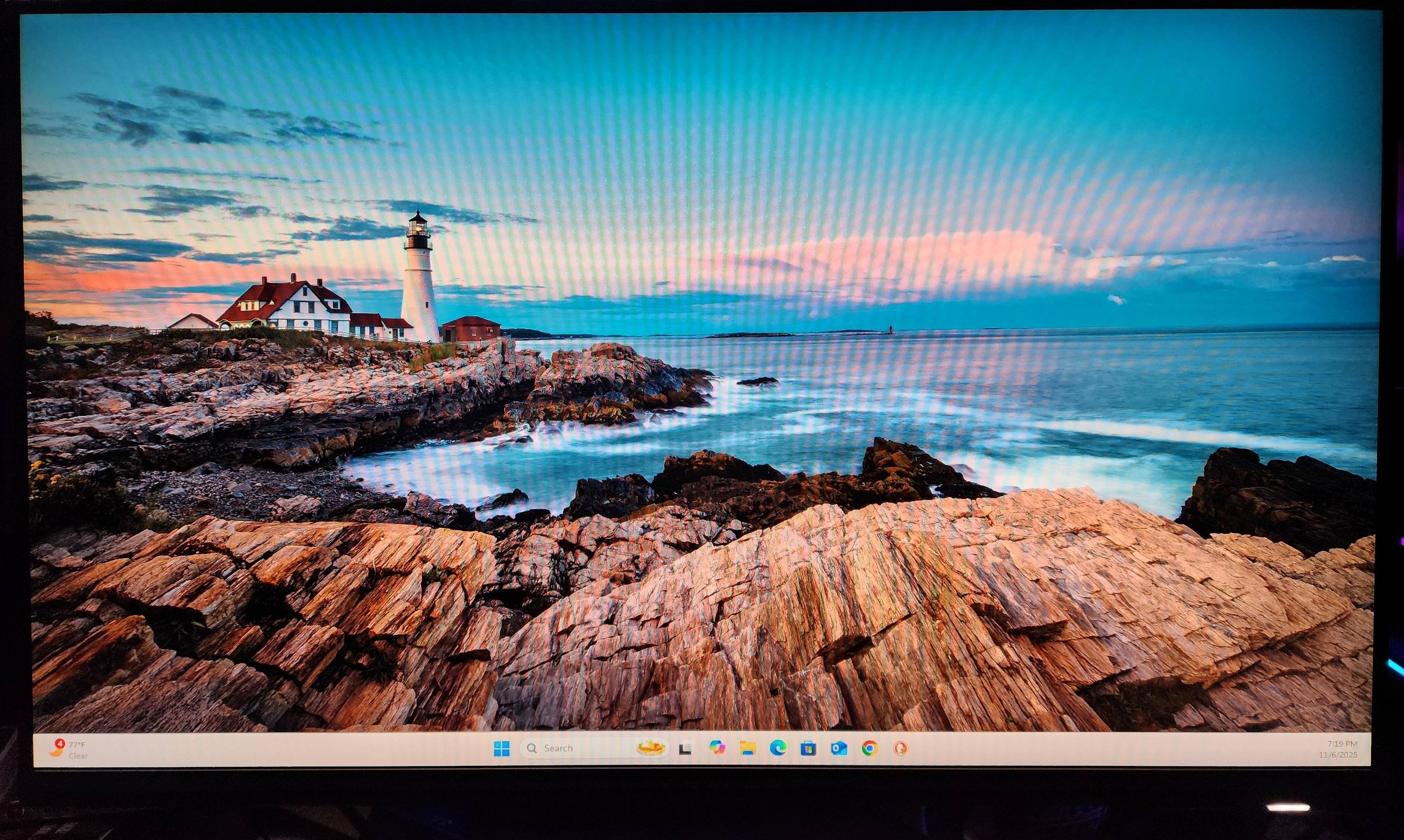Open File Explorer from taskbar
The height and width of the screenshot is (840, 1404).
tap(748, 748)
